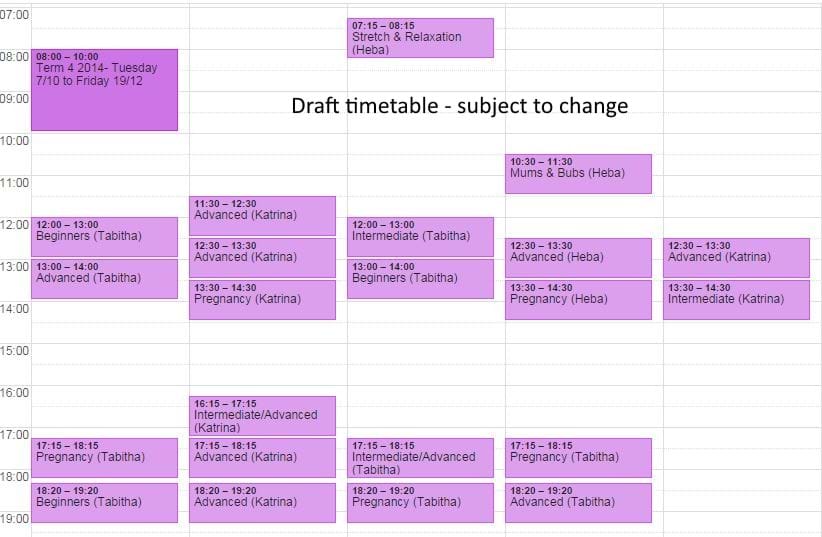Screen dimensions: 822x537
Task: Open the 12:00 Intermediate (Tabitha) event
Action: [x=420, y=237]
